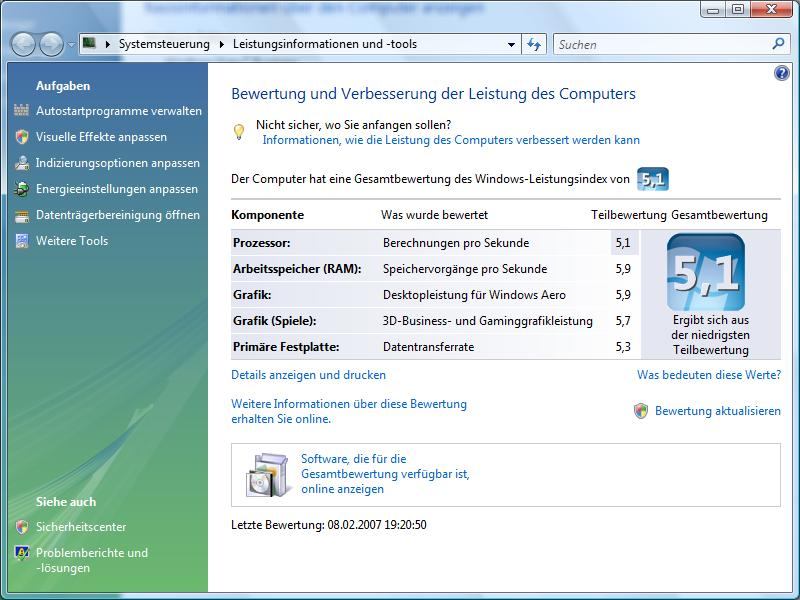The image size is (800, 600).
Task: Minimize the window
Action: point(714,9)
